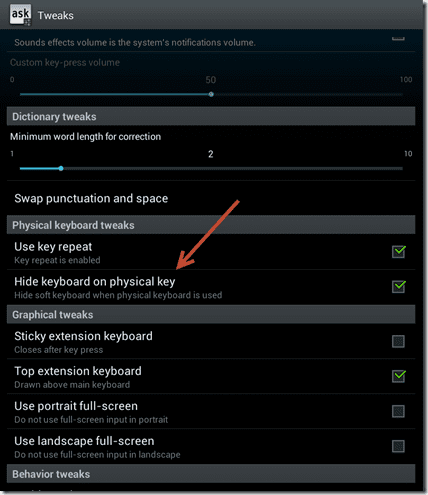Check the Use landscape full-screen box
Viewport: 428px width, 495px height.
[x=398, y=446]
